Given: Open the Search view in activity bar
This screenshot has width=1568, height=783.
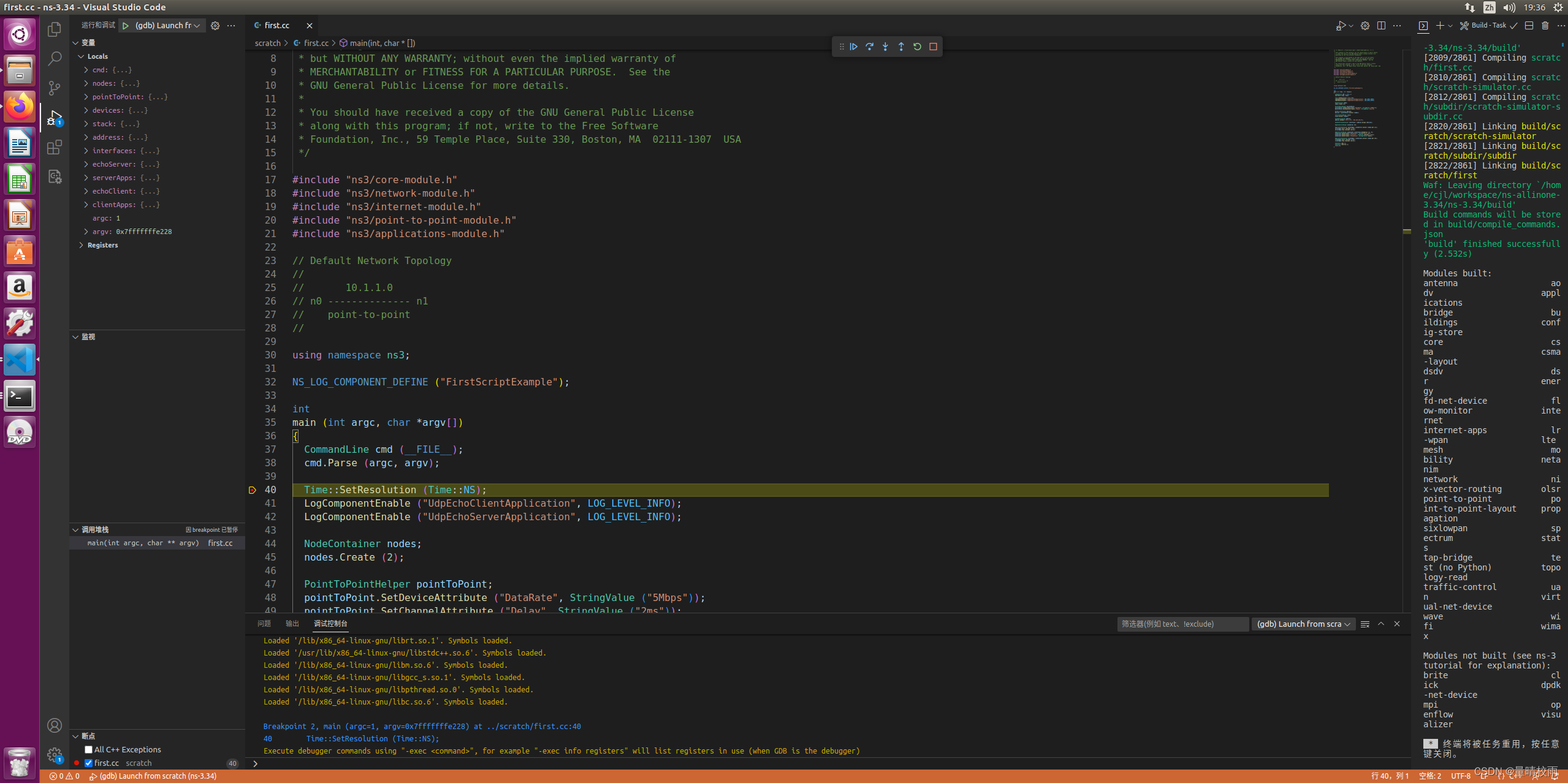Looking at the screenshot, I should (x=55, y=58).
